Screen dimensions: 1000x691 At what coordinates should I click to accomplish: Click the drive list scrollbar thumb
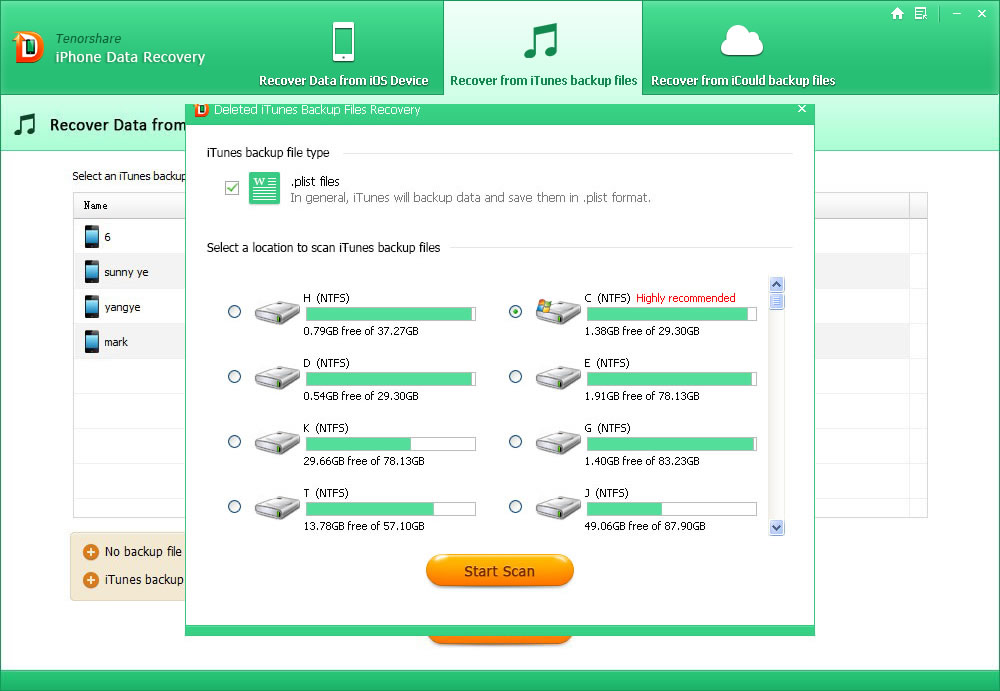pos(776,301)
